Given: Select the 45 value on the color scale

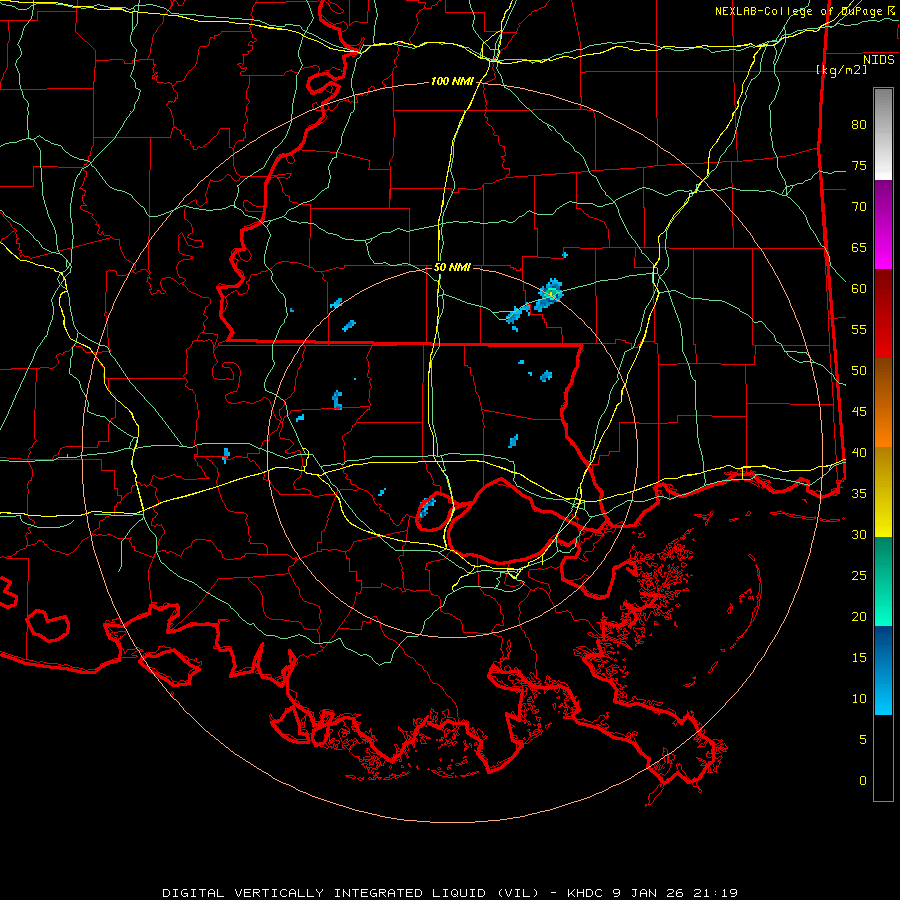Looking at the screenshot, I should tap(859, 412).
